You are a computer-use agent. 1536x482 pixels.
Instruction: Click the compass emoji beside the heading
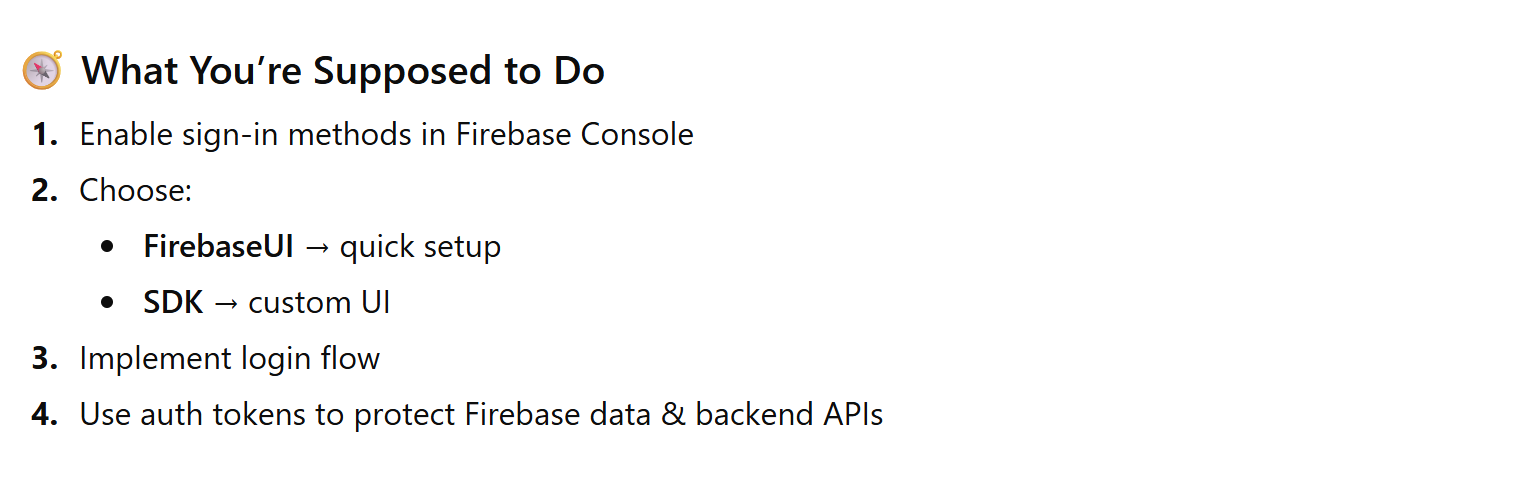42,70
